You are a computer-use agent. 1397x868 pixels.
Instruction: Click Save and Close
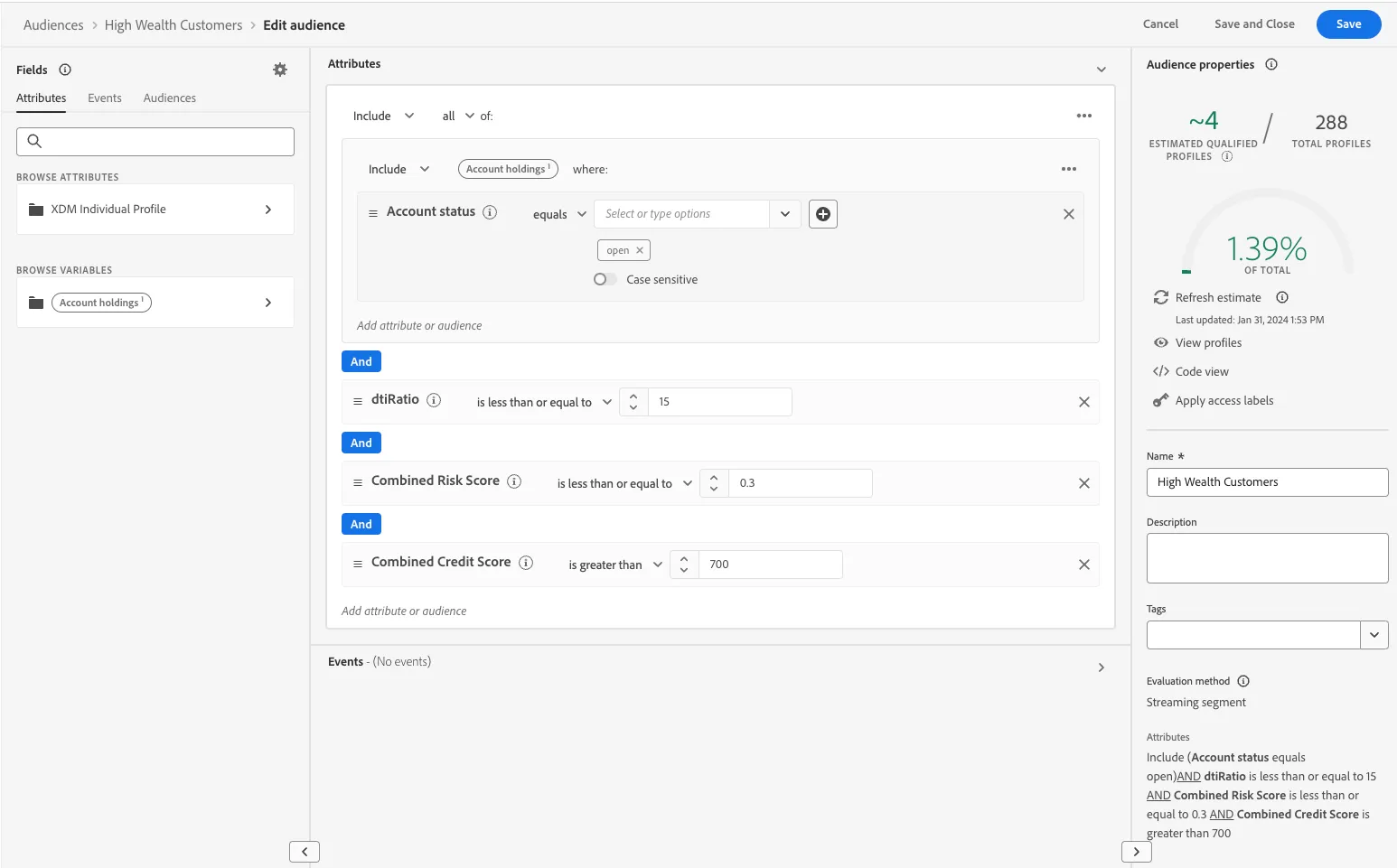pyautogui.click(x=1254, y=24)
